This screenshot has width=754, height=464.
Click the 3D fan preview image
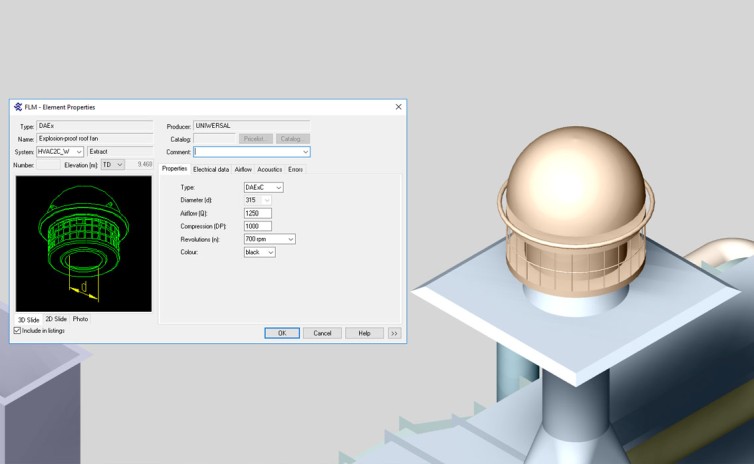pyautogui.click(x=84, y=243)
